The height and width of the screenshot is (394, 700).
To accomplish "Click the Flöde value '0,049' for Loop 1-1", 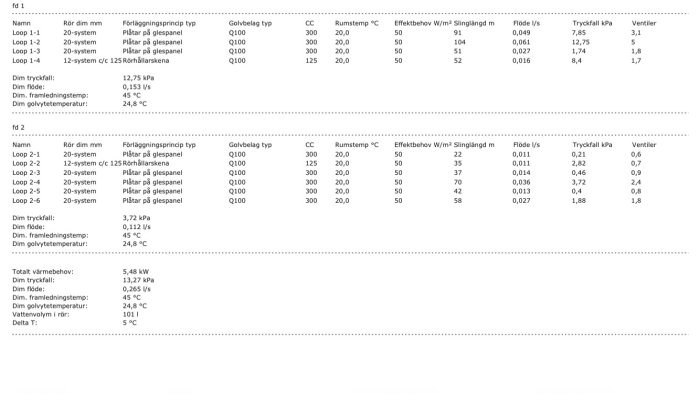I will click(521, 33).
